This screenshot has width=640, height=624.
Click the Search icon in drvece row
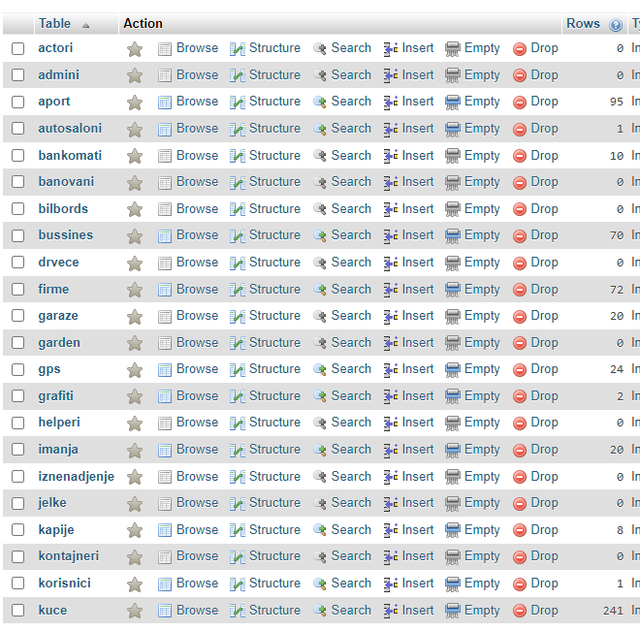pyautogui.click(x=320, y=263)
